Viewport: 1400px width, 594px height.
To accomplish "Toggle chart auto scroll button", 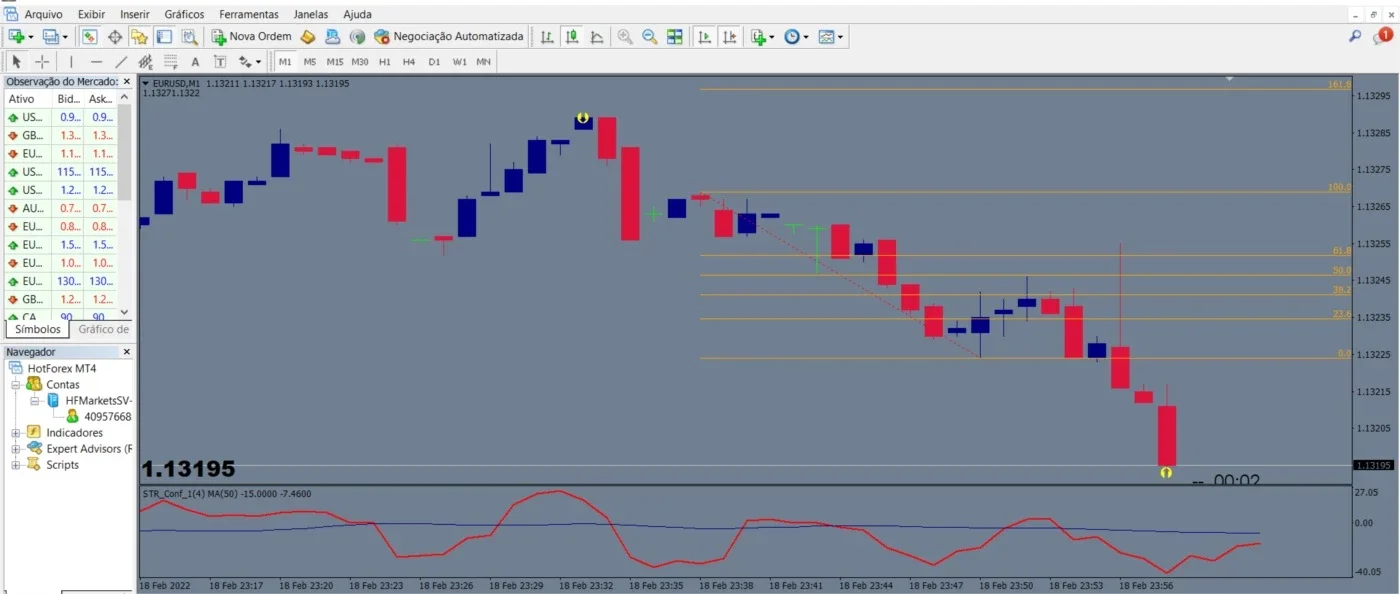I will [x=705, y=37].
